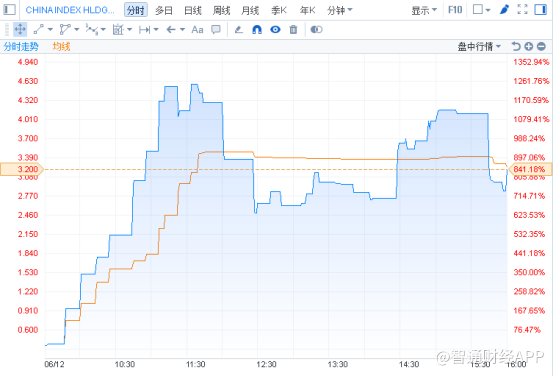Open the layout square dropdown
Image resolution: width=554 pixels, height=376 pixels.
point(482,10)
